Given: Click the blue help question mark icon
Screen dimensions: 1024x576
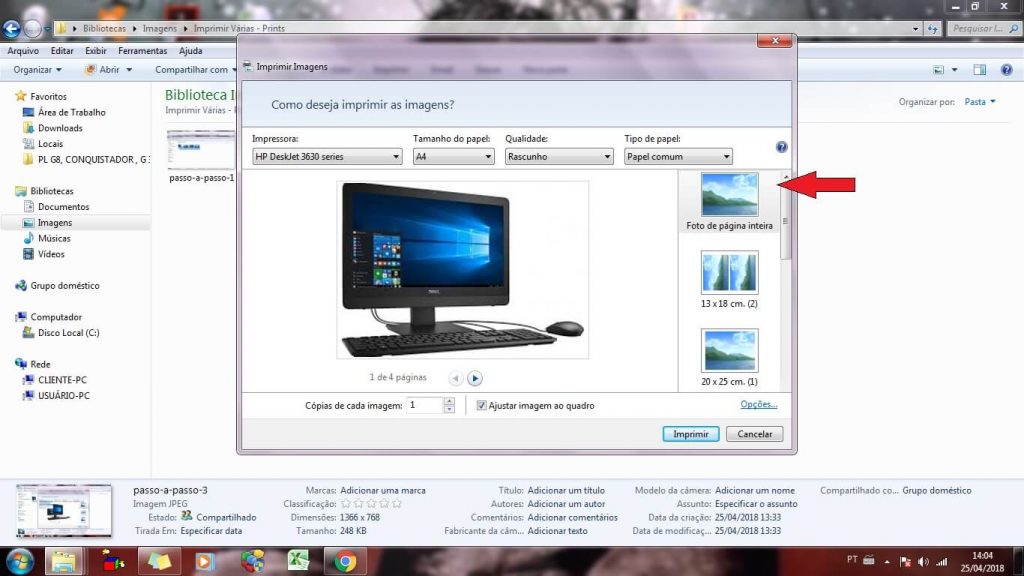Looking at the screenshot, I should pos(782,147).
